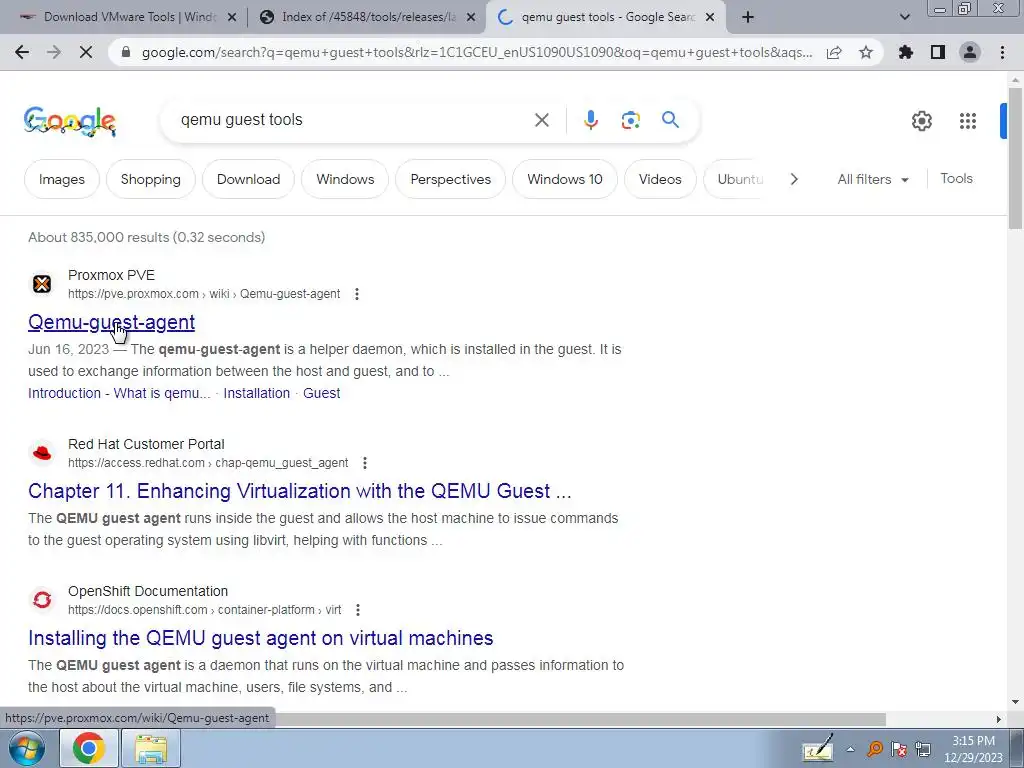Image resolution: width=1024 pixels, height=768 pixels.
Task: Clear the search box with the X
Action: click(x=541, y=120)
